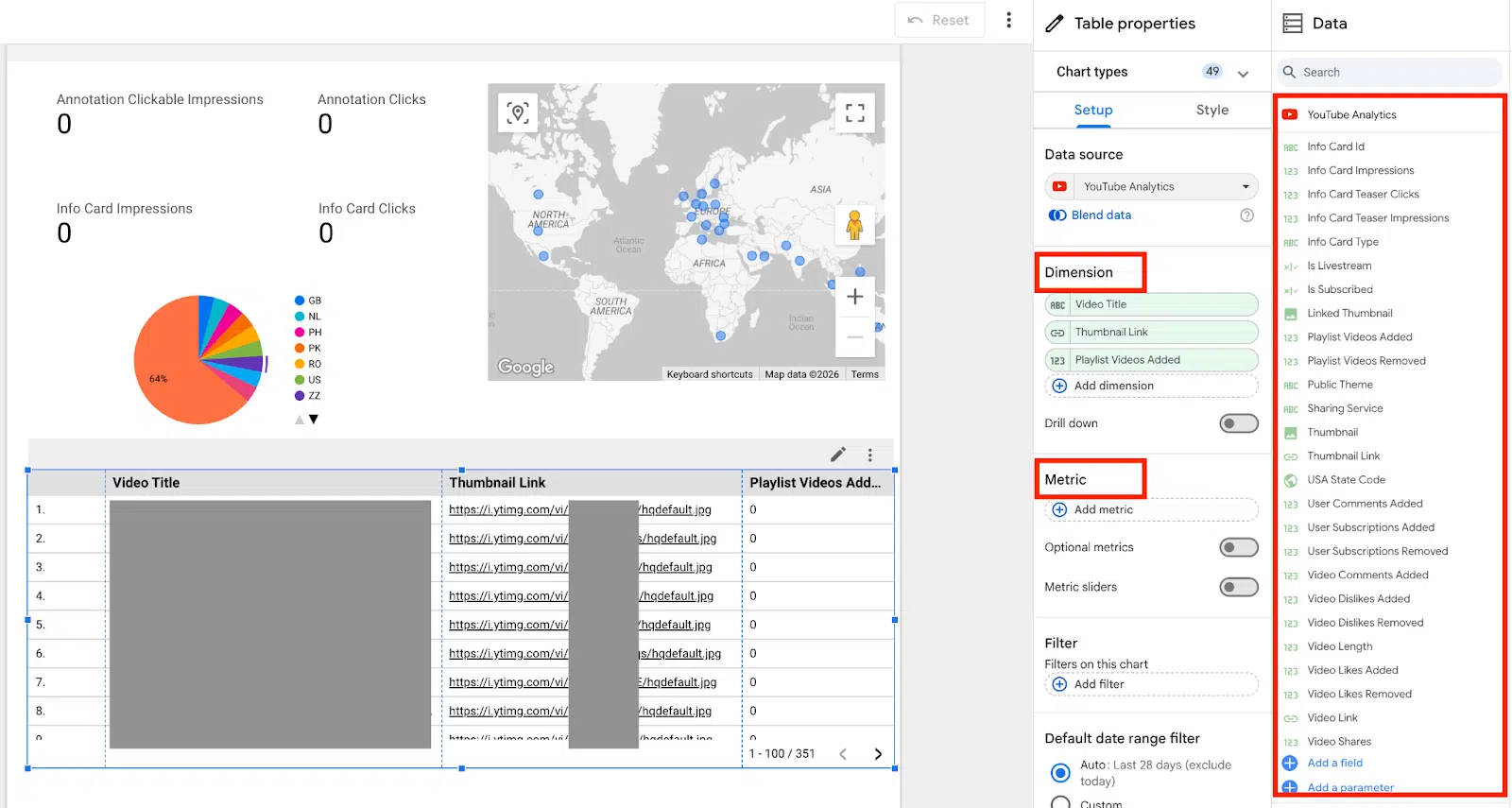
Task: Click the PH legend color swatch
Action: tap(300, 333)
